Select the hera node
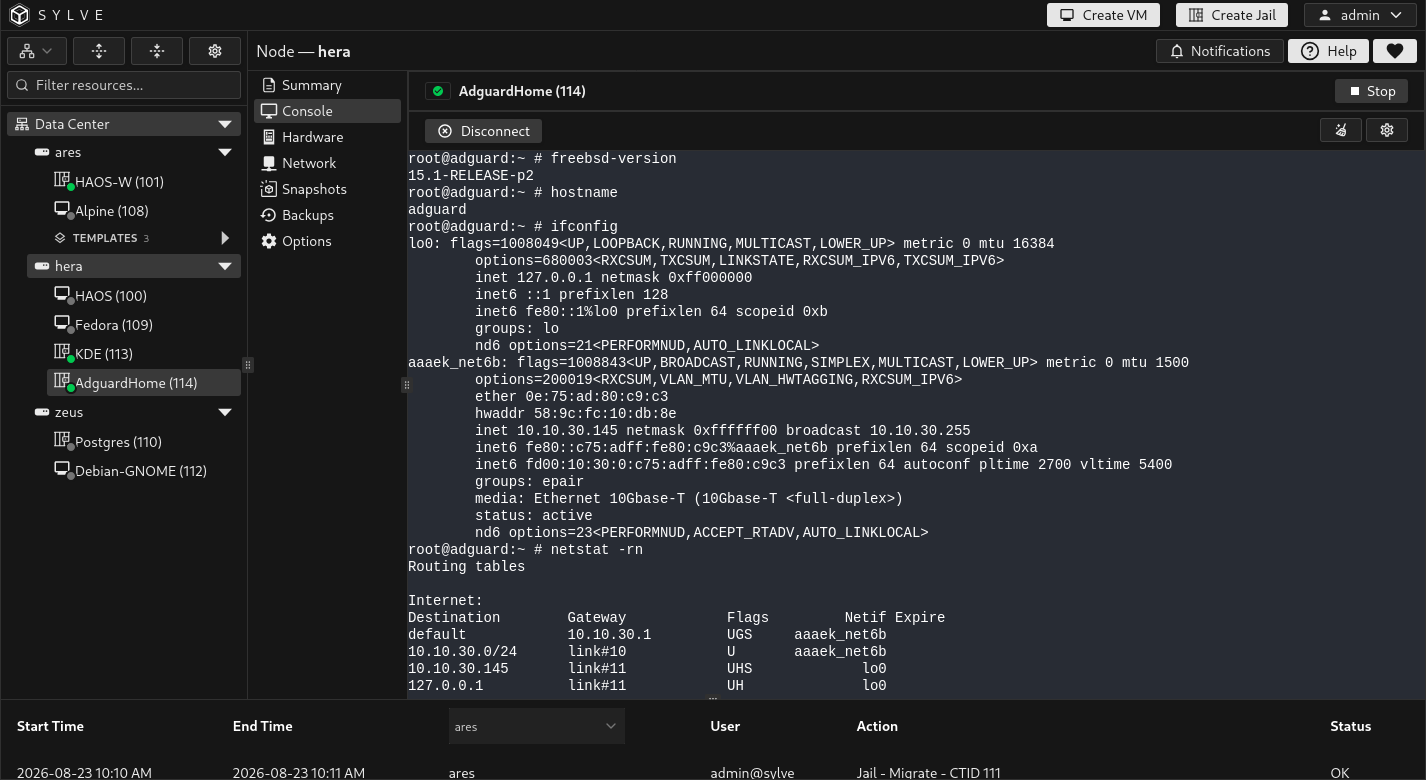This screenshot has height=780, width=1426. tap(134, 266)
